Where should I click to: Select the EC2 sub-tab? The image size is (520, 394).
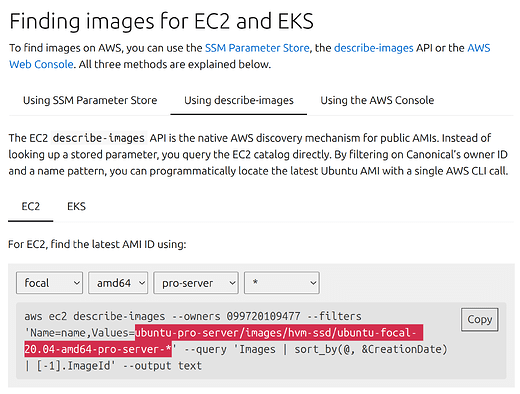click(x=31, y=206)
